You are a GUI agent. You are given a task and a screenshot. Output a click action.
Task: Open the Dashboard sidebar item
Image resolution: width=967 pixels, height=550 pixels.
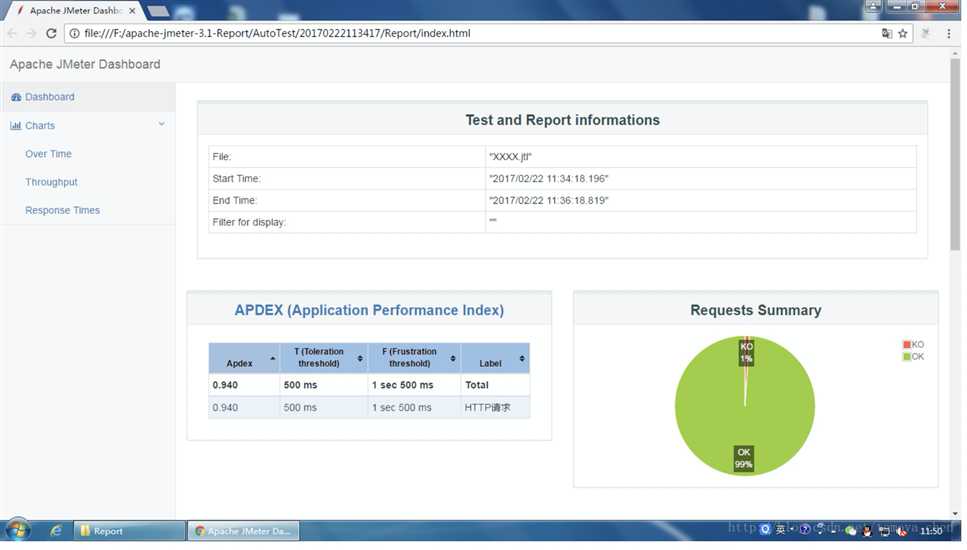click(x=88, y=97)
